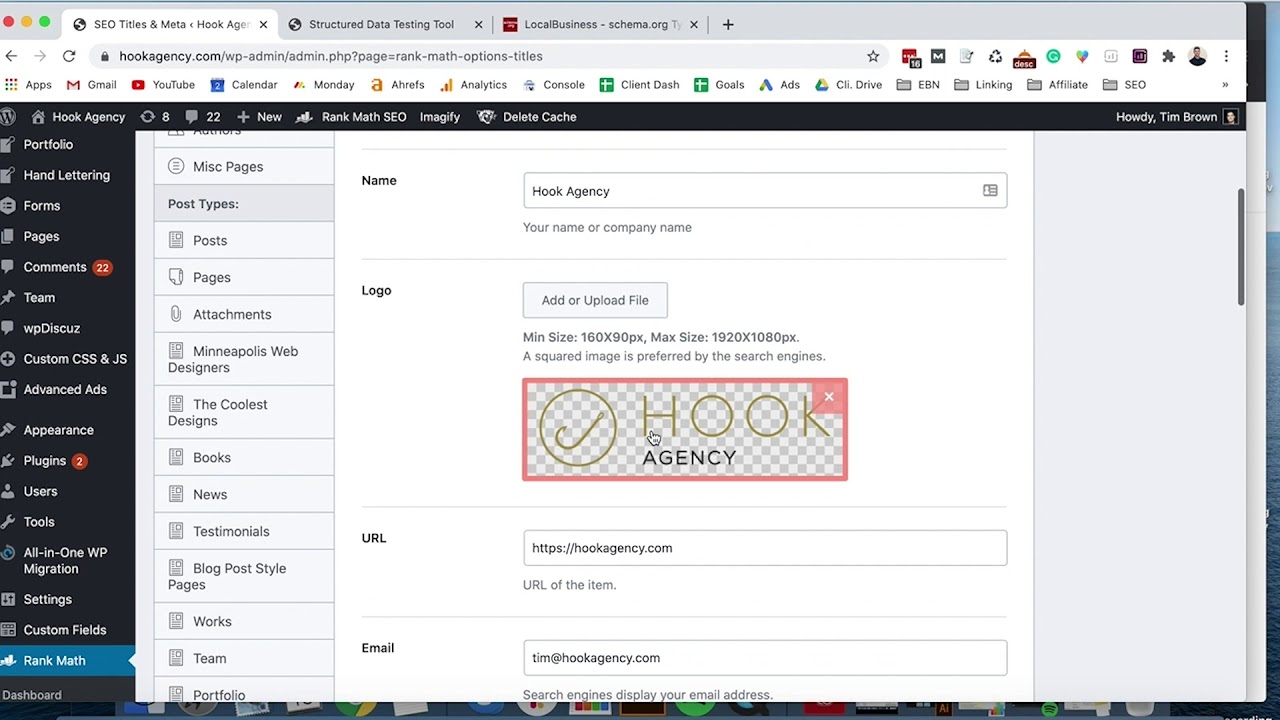
Task: Open a new browser tab with plus
Action: (x=728, y=24)
